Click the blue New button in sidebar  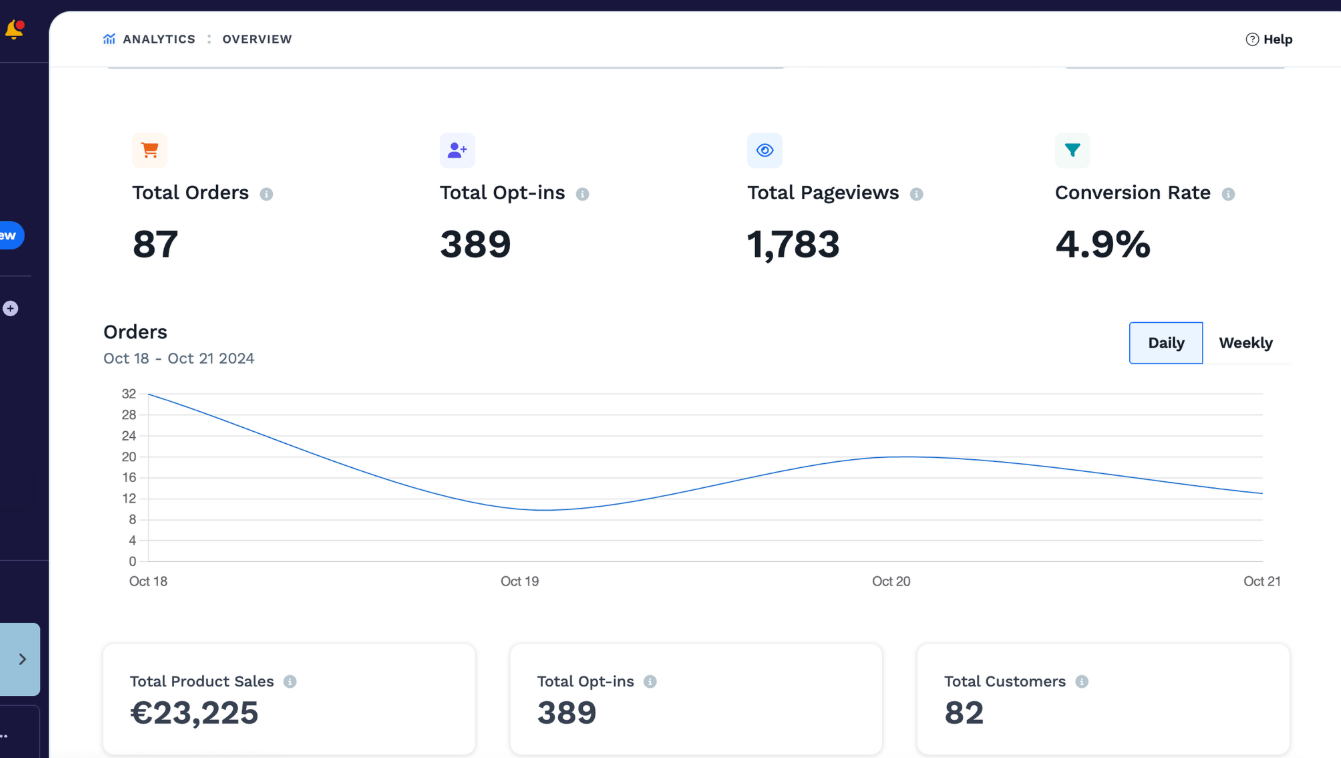click(10, 235)
